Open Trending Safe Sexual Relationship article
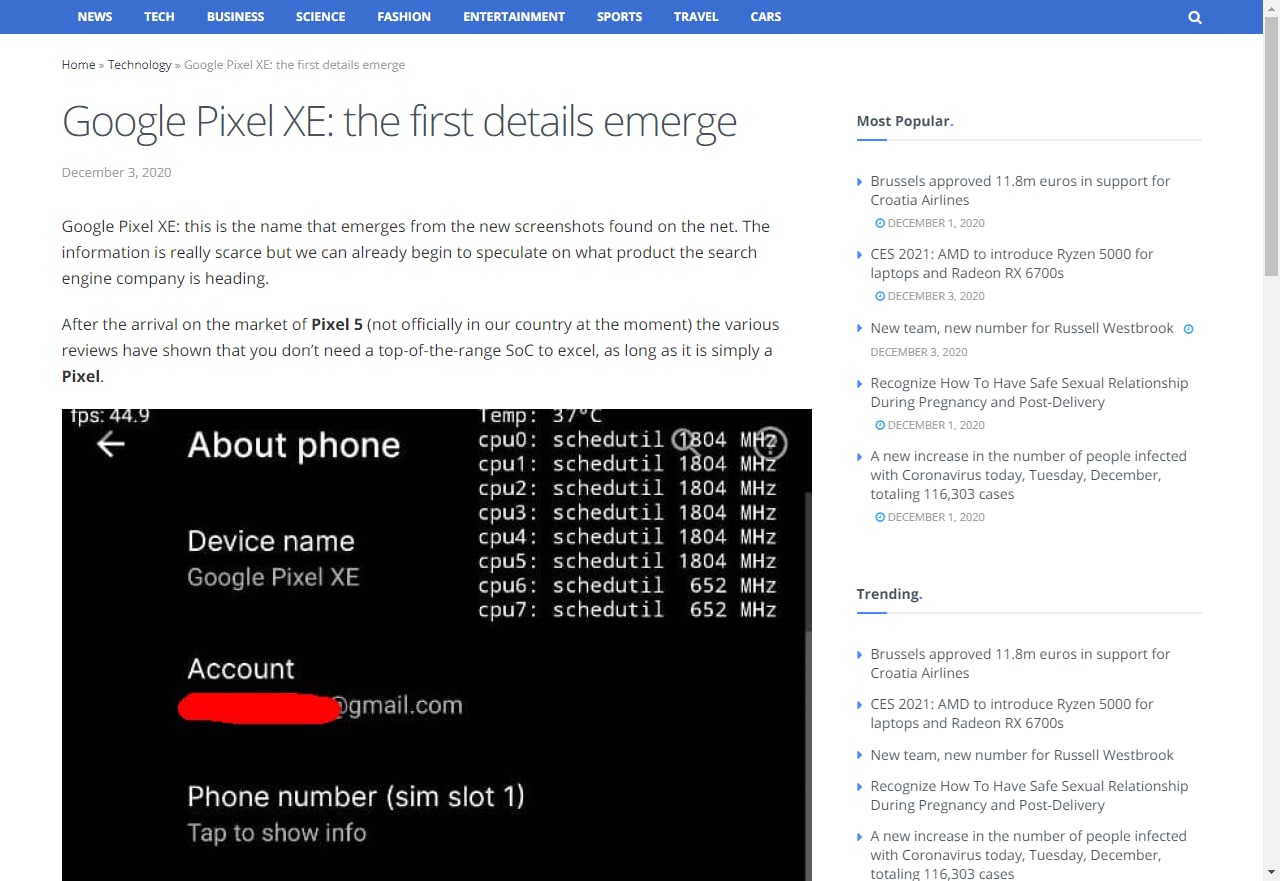This screenshot has width=1280, height=881. coord(1029,796)
